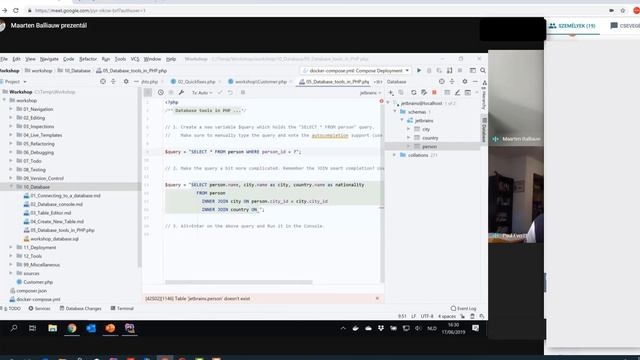This screenshot has height=360, width=640.
Task: Expand the 06_Debugging folder
Action: [x=11, y=152]
